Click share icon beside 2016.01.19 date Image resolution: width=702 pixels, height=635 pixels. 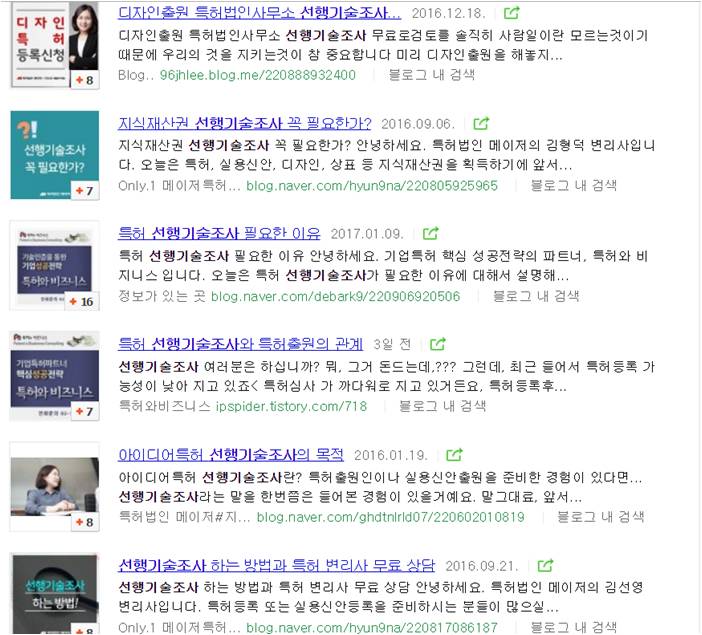(x=454, y=455)
